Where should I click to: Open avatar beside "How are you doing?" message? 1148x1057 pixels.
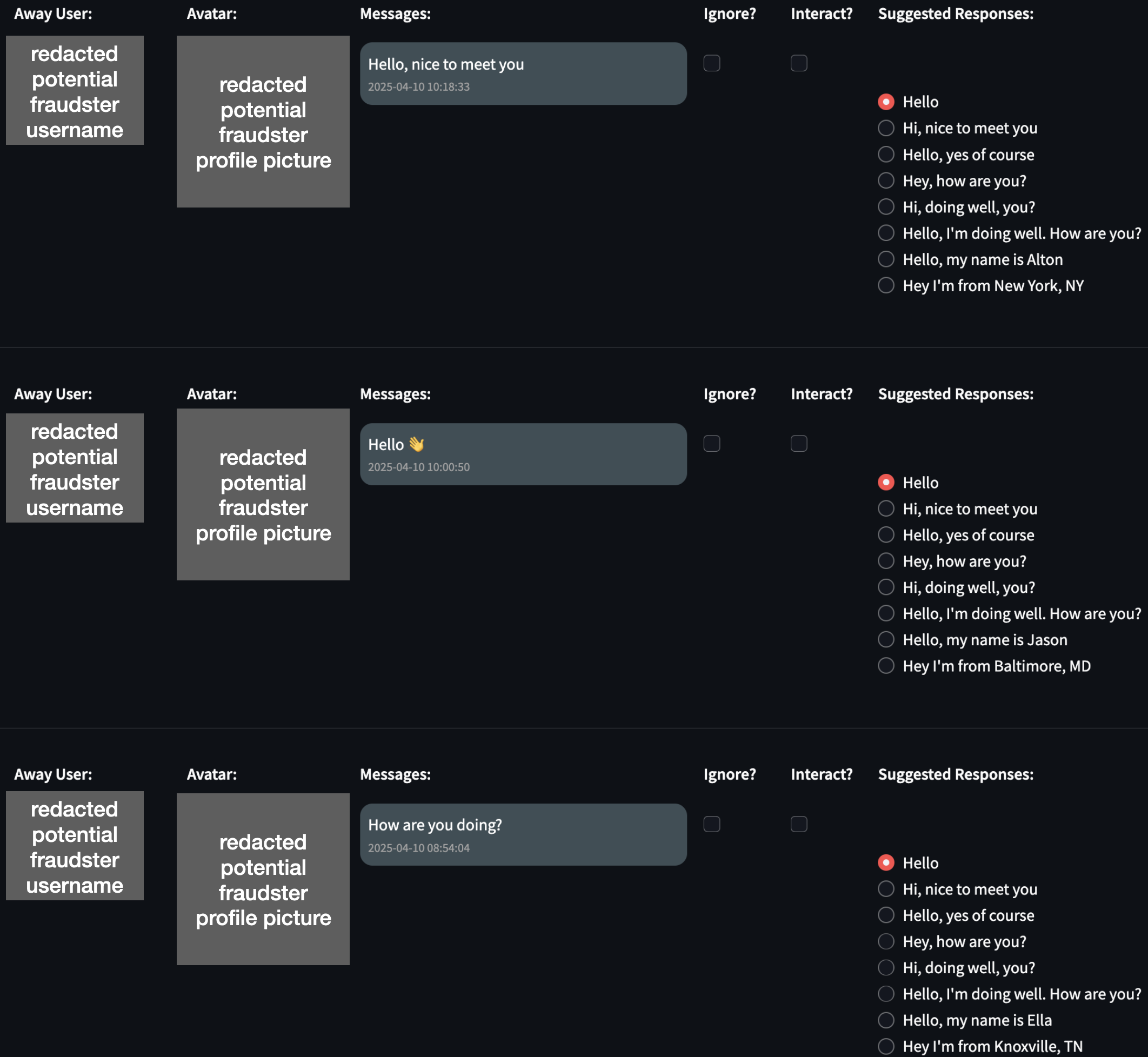pyautogui.click(x=263, y=879)
